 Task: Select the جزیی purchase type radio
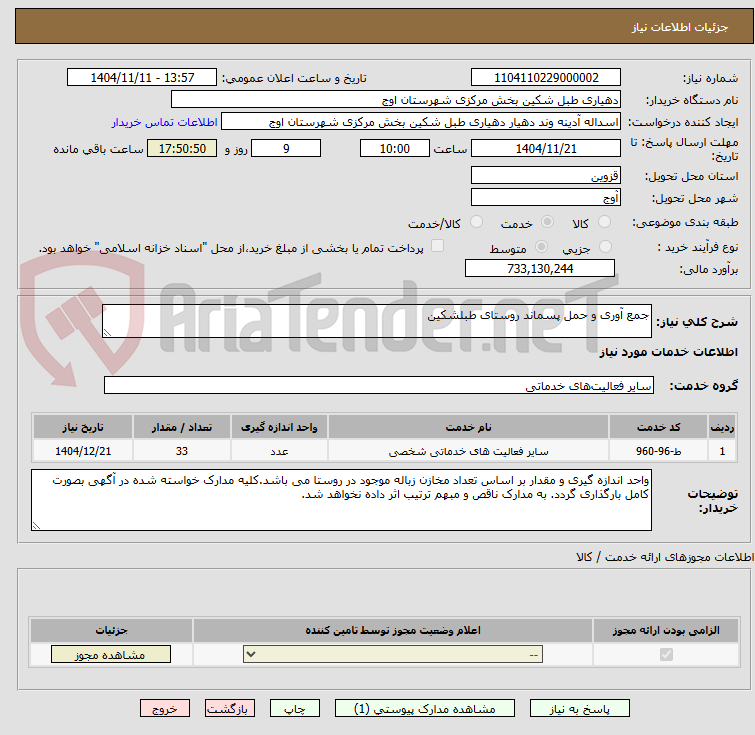[605, 247]
